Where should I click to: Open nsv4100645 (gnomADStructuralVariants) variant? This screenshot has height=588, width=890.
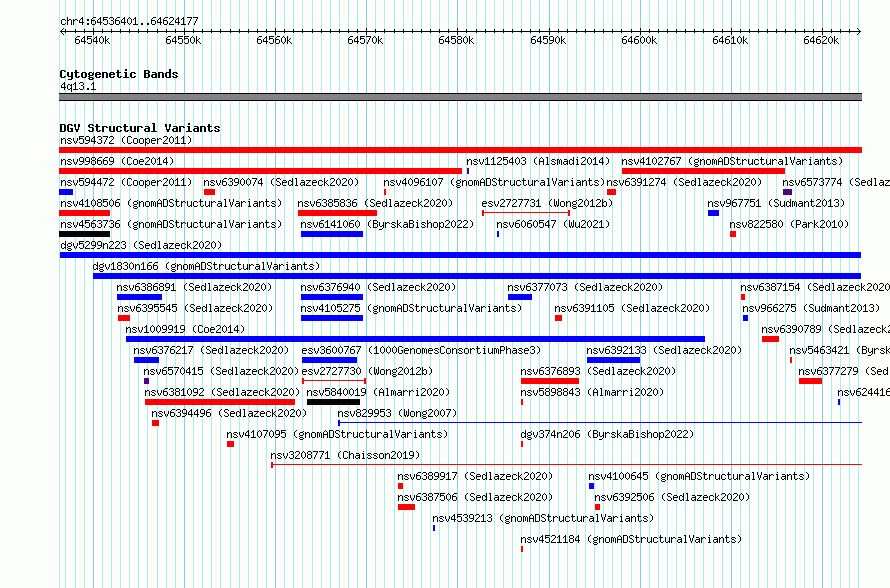(699, 476)
